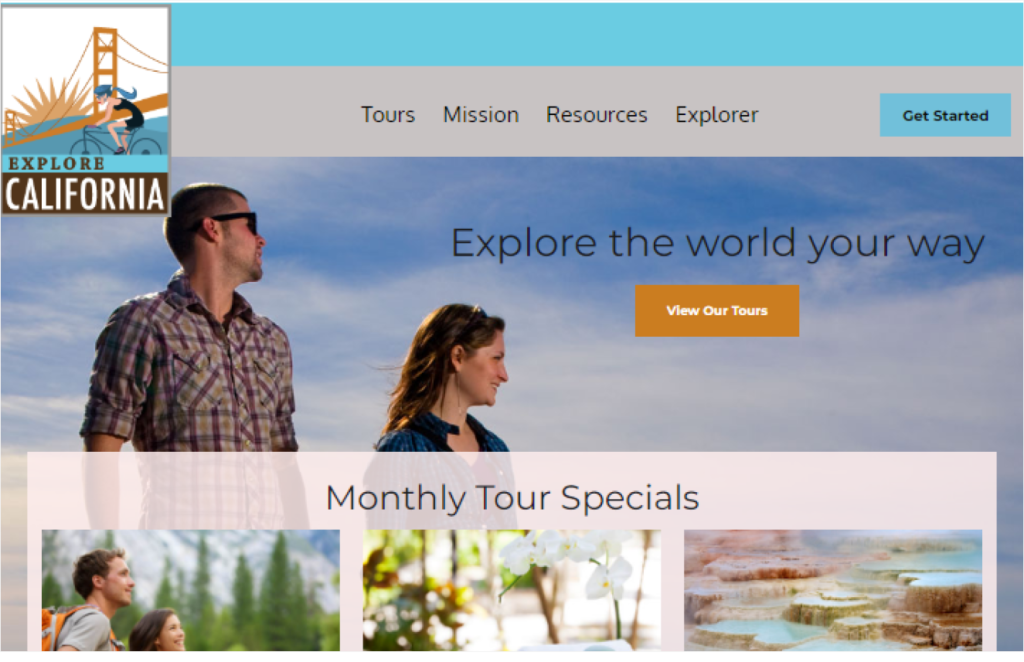Viewport: 1024px width, 662px height.
Task: Click the Monthly Tour Specials heading
Action: point(512,498)
